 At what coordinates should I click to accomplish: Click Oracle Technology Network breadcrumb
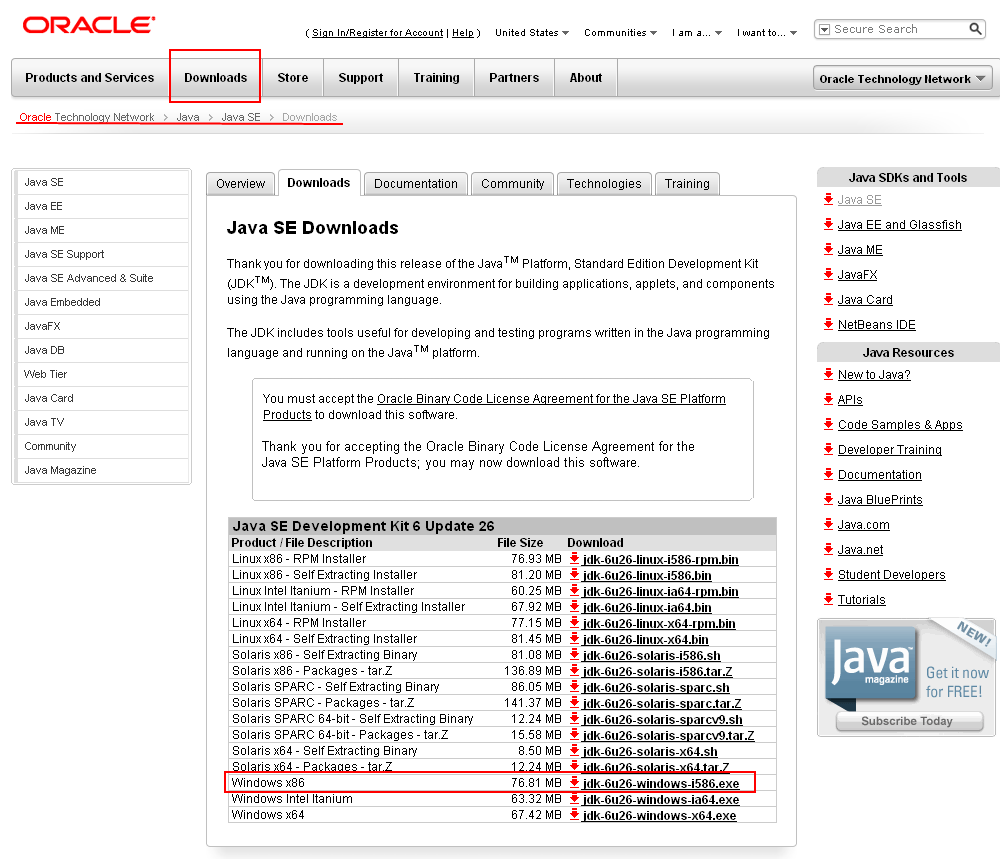[87, 117]
